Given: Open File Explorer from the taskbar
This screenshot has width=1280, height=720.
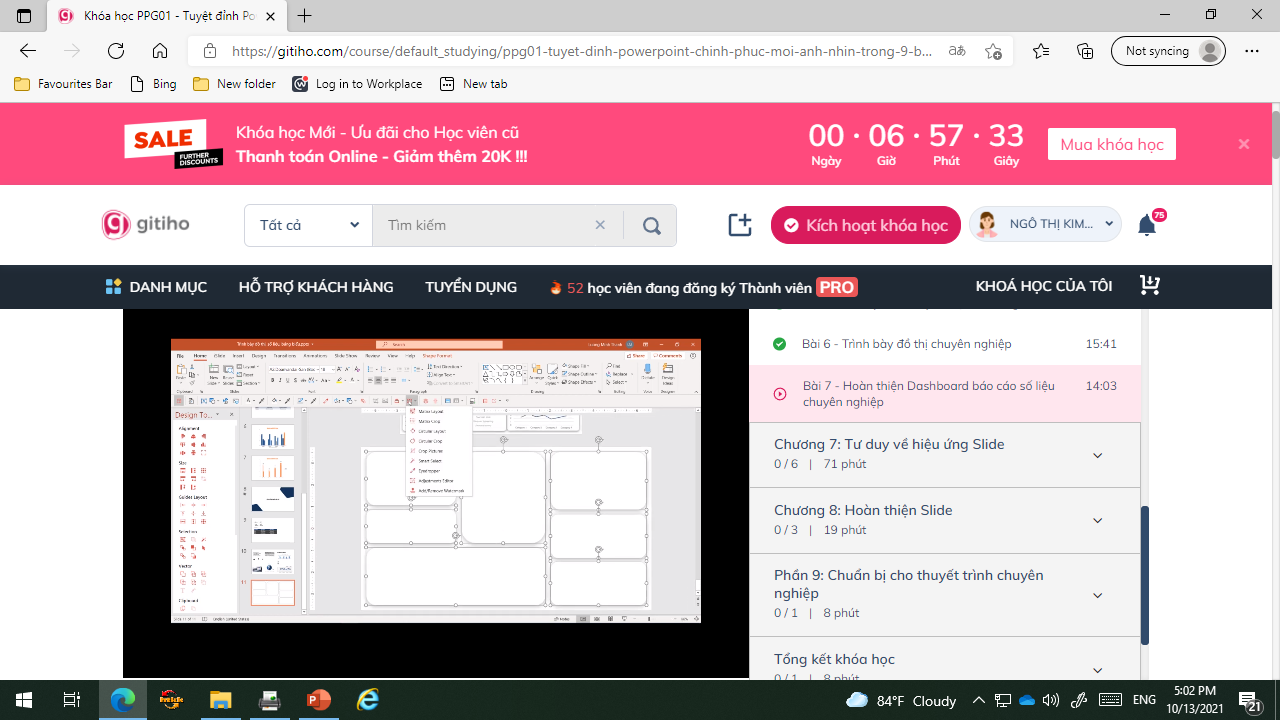Looking at the screenshot, I should click(220, 700).
